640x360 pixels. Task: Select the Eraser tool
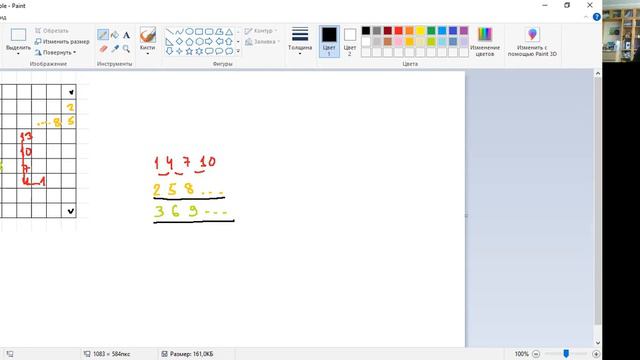(103, 49)
